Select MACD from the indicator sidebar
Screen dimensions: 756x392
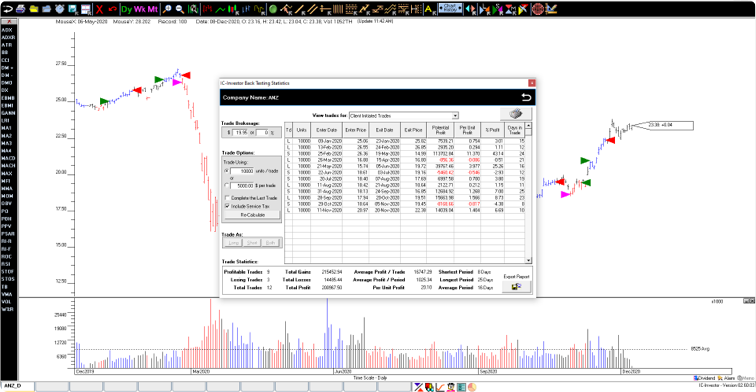[x=8, y=158]
